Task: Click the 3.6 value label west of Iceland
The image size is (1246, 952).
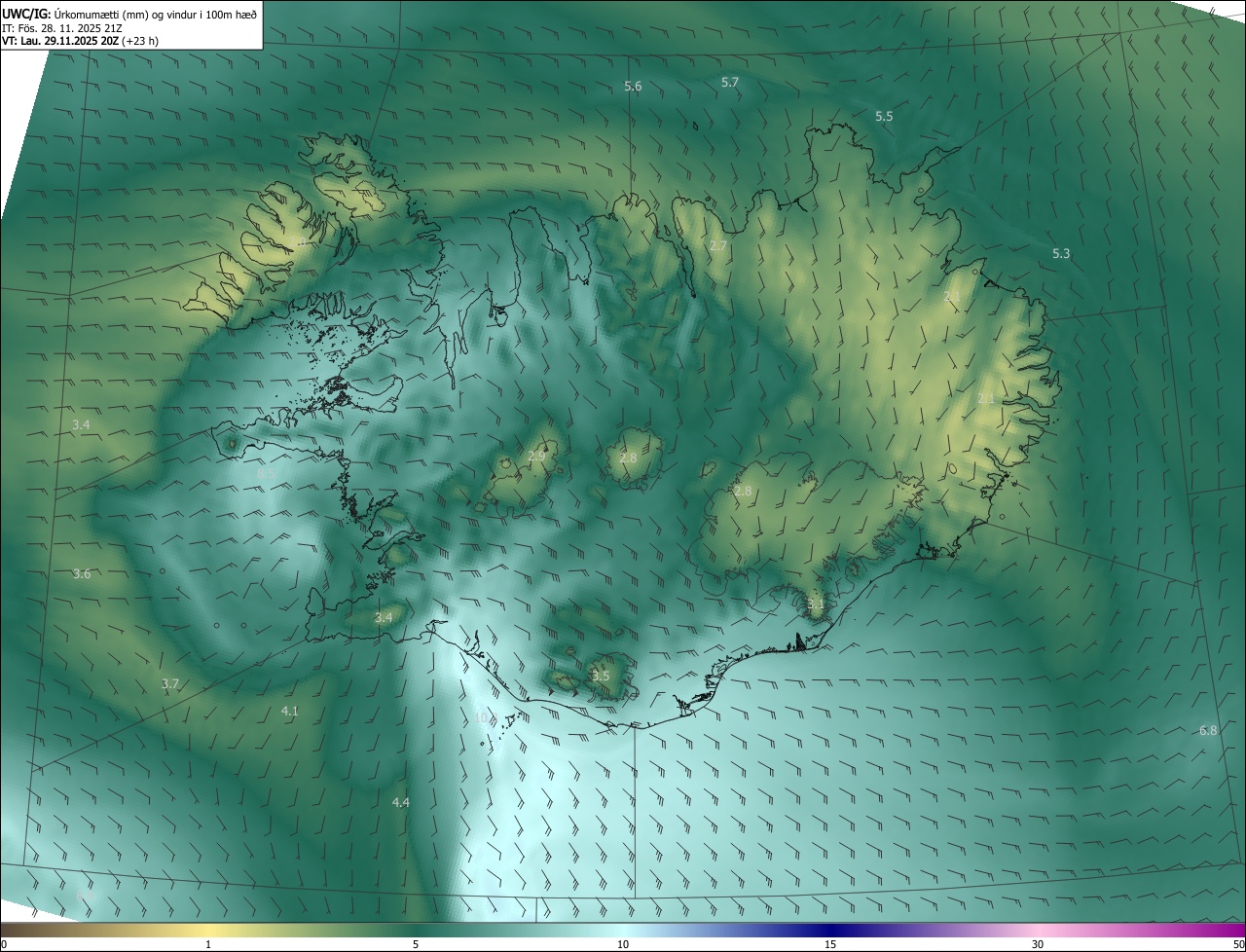Action: click(82, 574)
